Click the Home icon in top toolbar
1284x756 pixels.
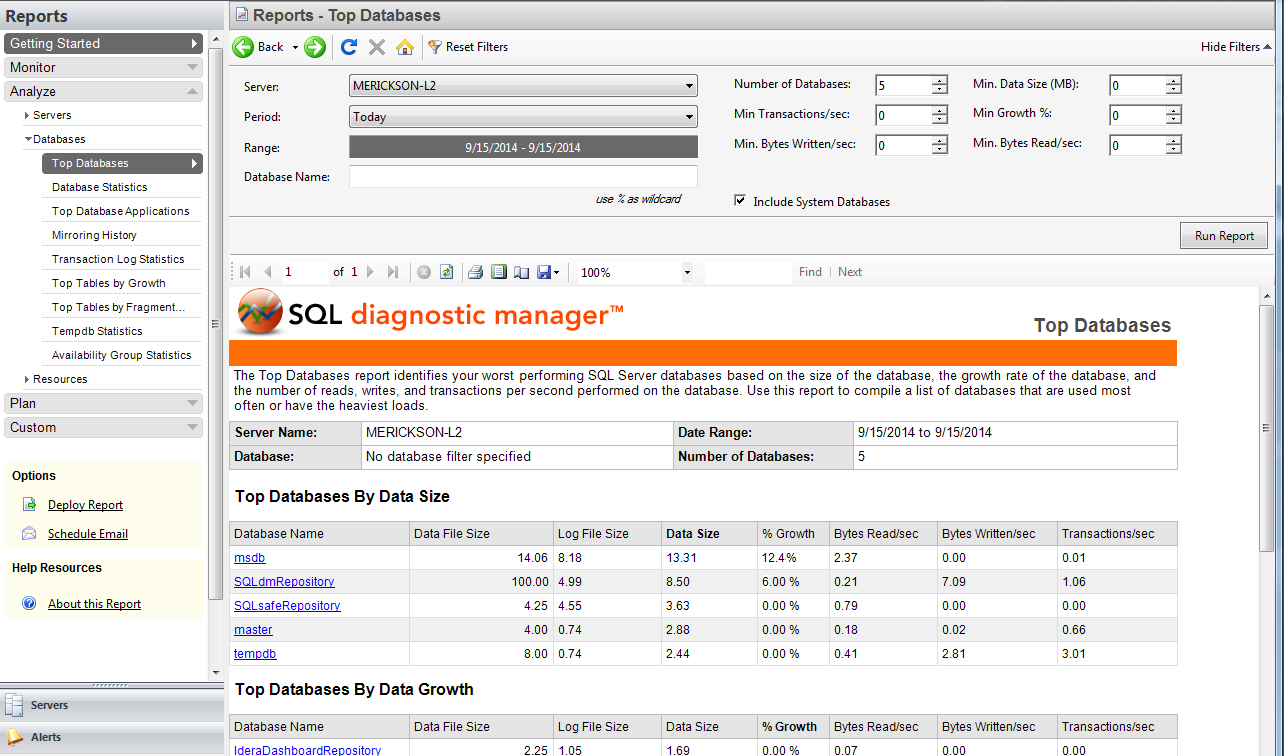click(404, 47)
